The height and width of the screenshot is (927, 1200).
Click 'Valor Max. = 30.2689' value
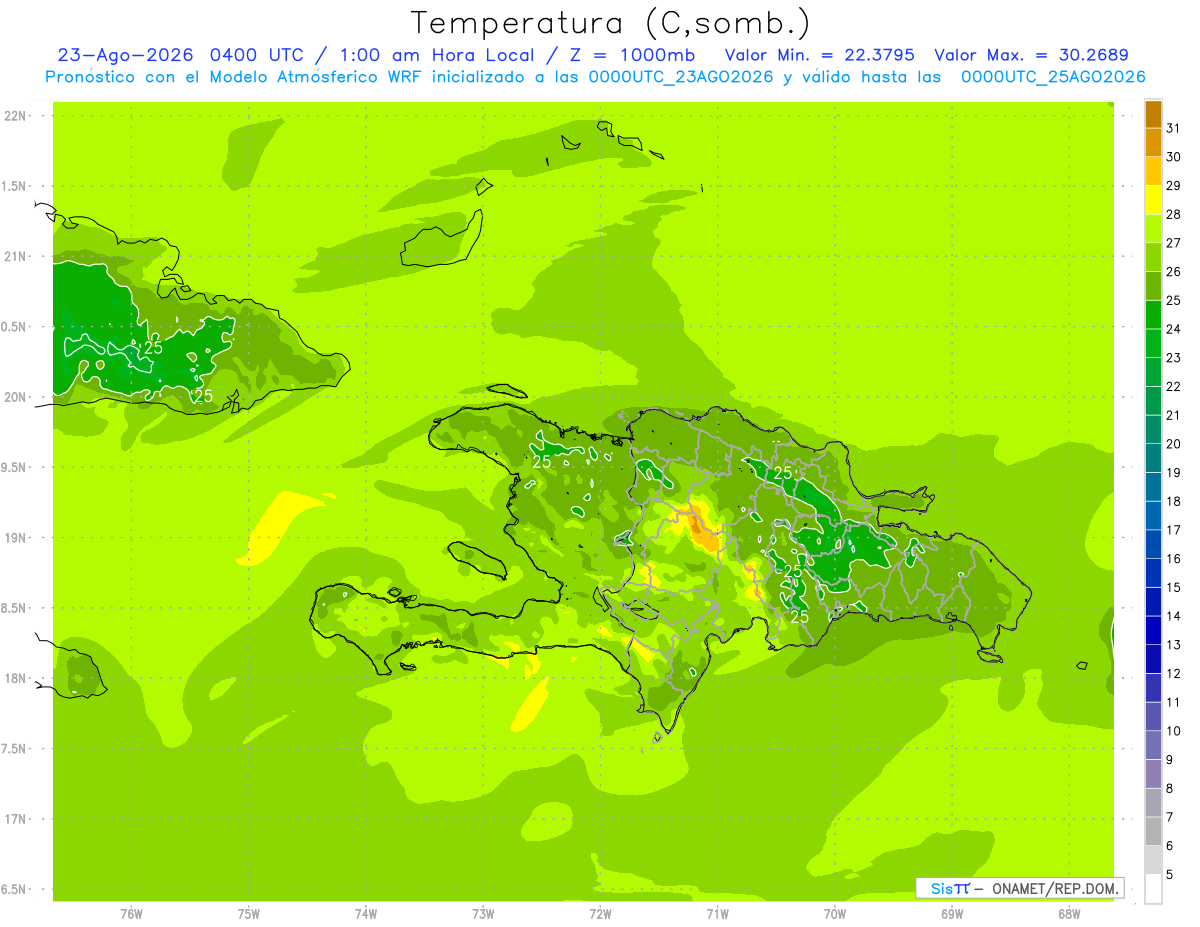(x=1031, y=56)
